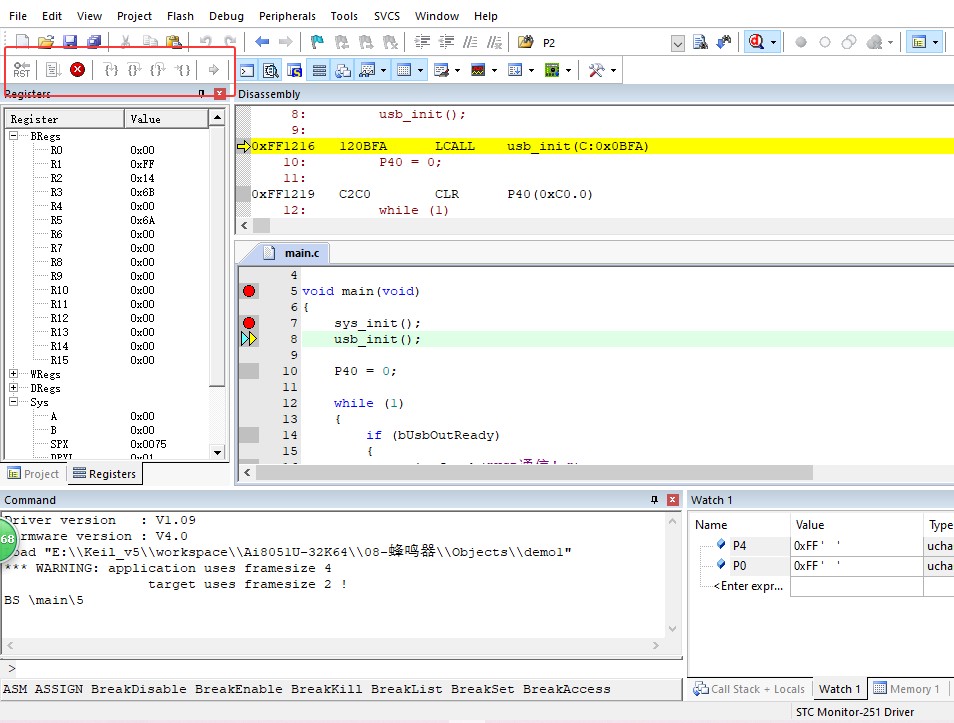Open the Flash menu
This screenshot has height=723, width=954.
[x=180, y=16]
